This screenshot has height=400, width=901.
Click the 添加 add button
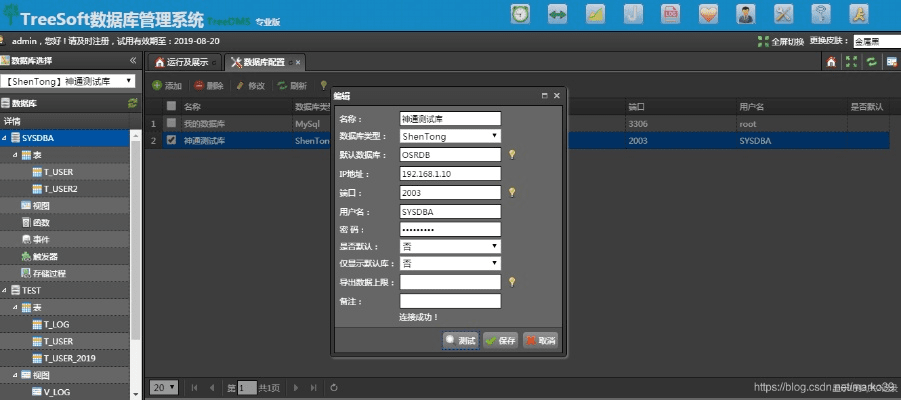(x=167, y=86)
